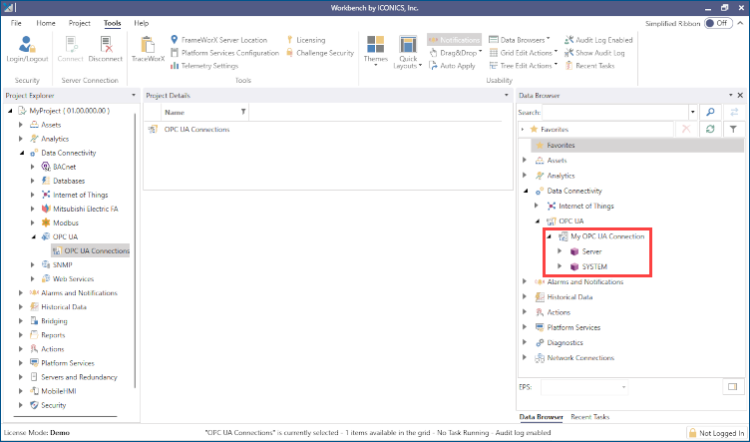Click the filter funnel icon in Data Browser
Image resolution: width=750 pixels, height=442 pixels.
[x=733, y=129]
